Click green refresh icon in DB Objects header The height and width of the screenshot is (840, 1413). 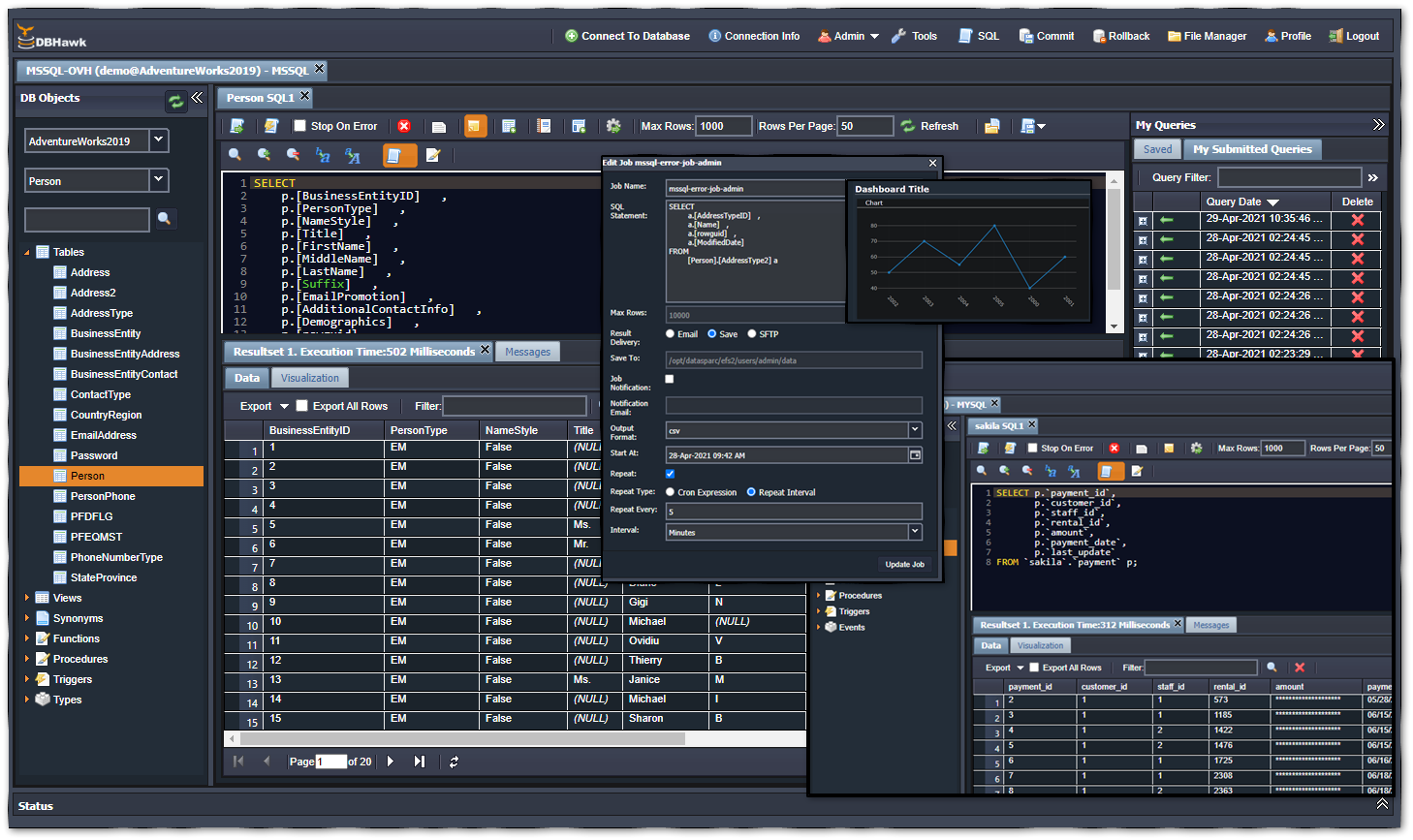[175, 101]
